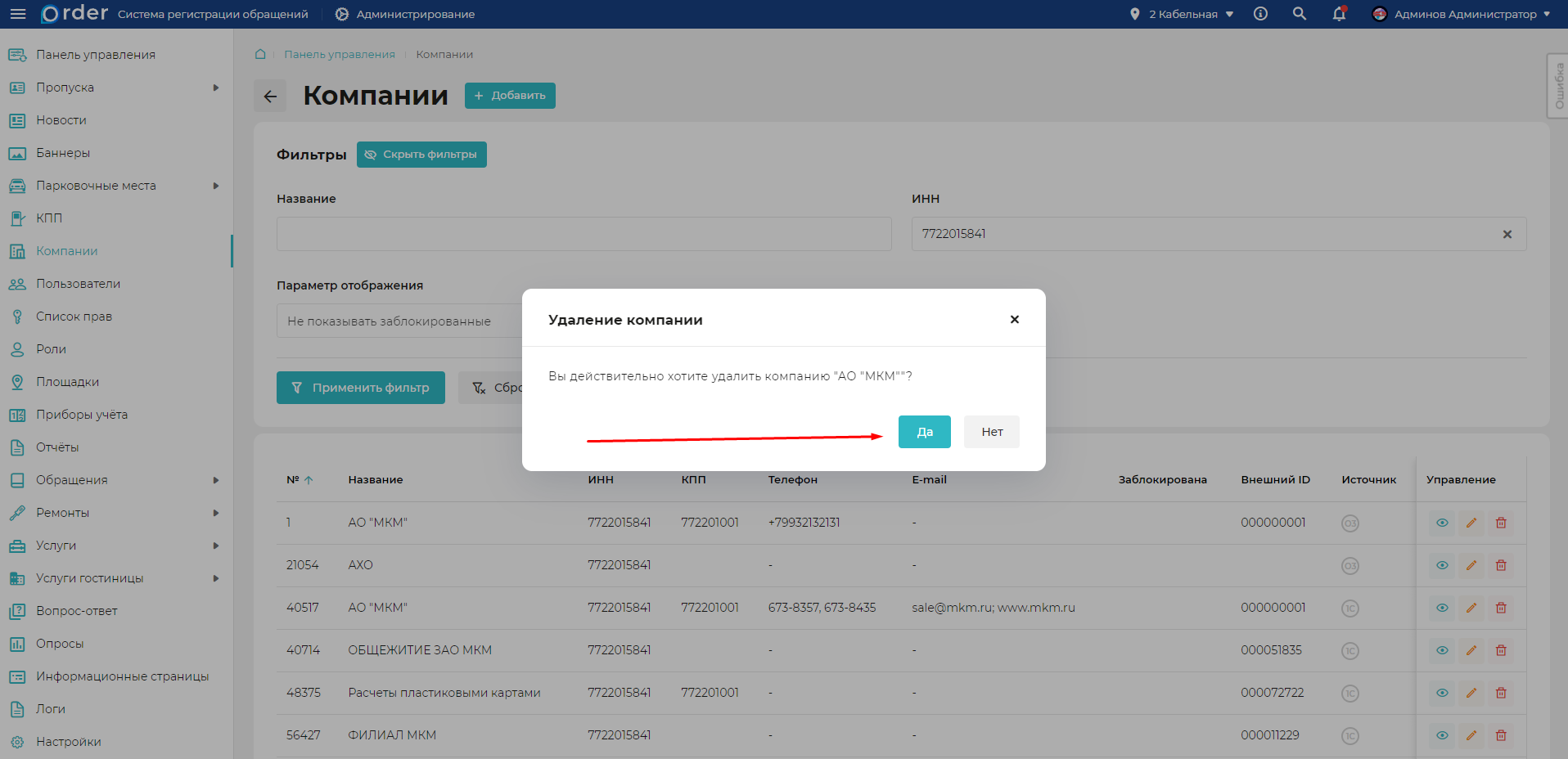Image resolution: width=1568 pixels, height=759 pixels.
Task: Toggle filters with Скрыть фильтры button
Action: pyautogui.click(x=421, y=155)
